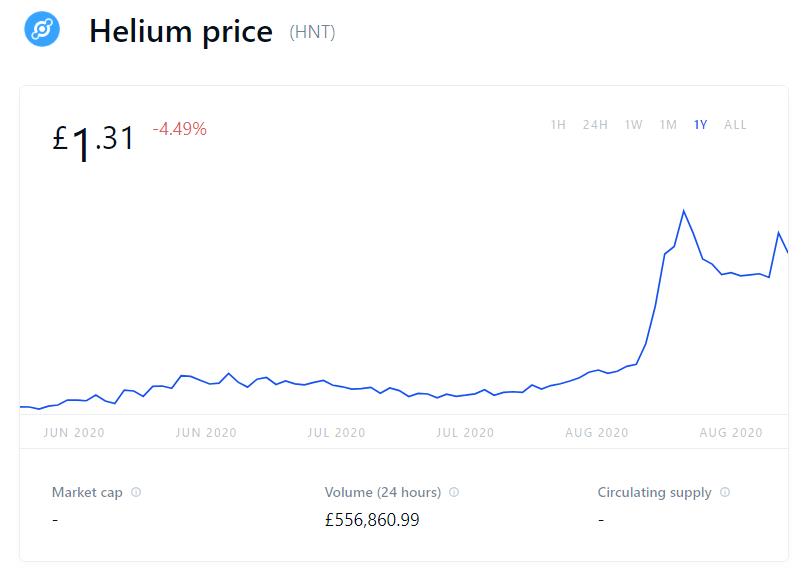Select the 1H time range
Viewport: 806px width, 576px height.
[x=558, y=125]
